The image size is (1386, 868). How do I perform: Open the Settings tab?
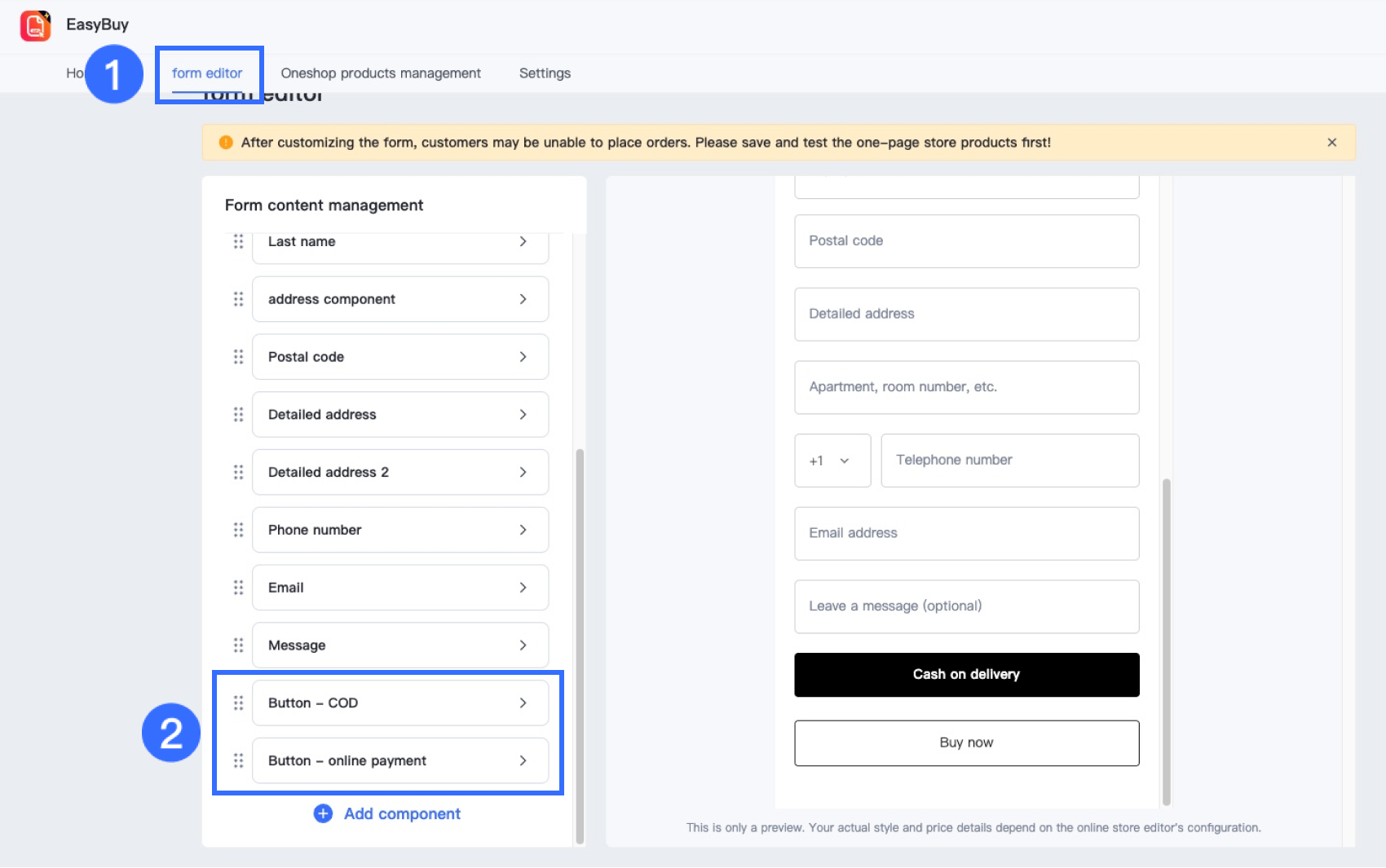pos(545,73)
